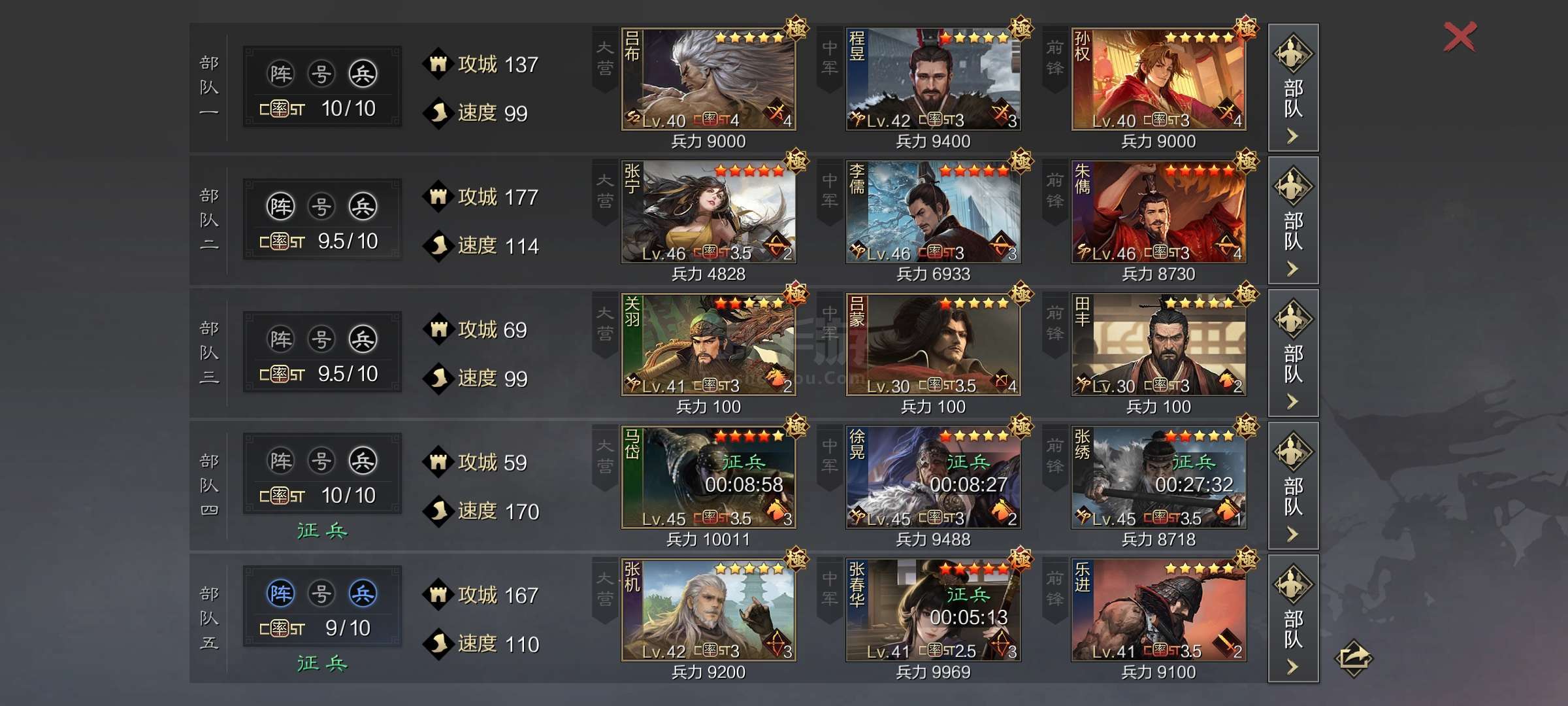Expand 部队 panel for the fifth troop row
Viewport: 1568px width, 706px height.
(1293, 618)
